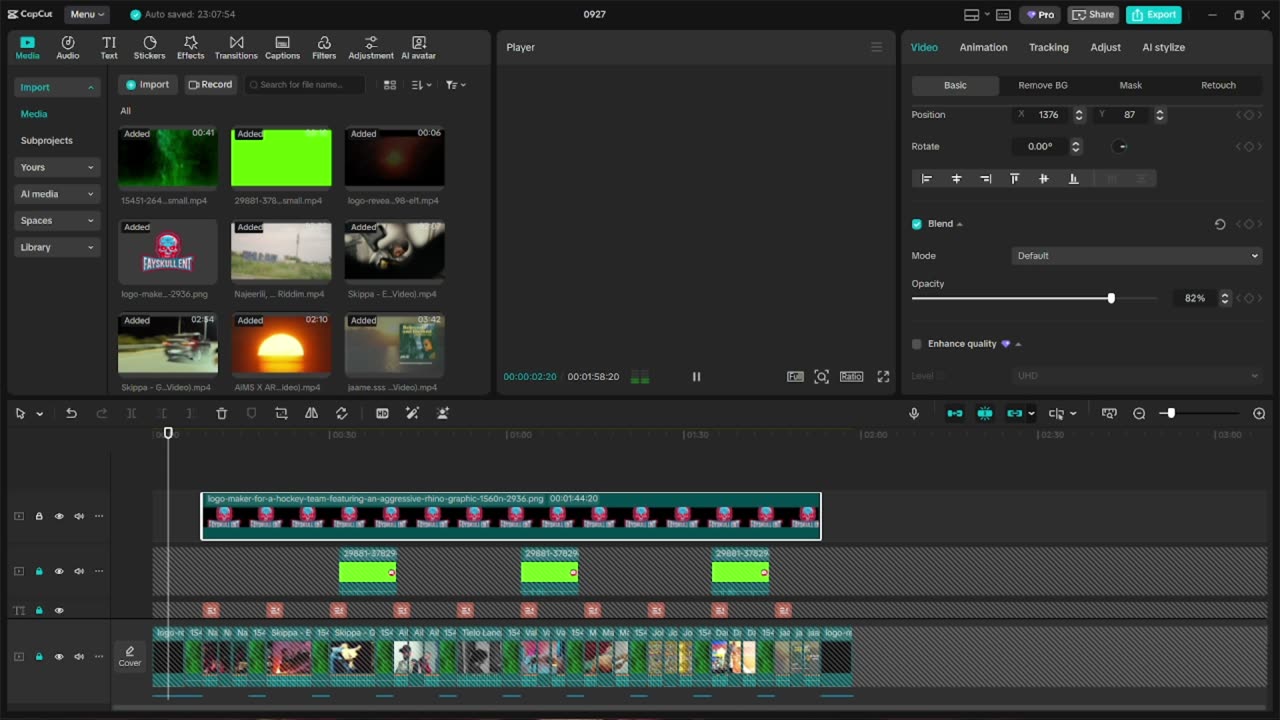Click the undo arrow in timeline toolbar
This screenshot has height=720, width=1280.
[71, 414]
